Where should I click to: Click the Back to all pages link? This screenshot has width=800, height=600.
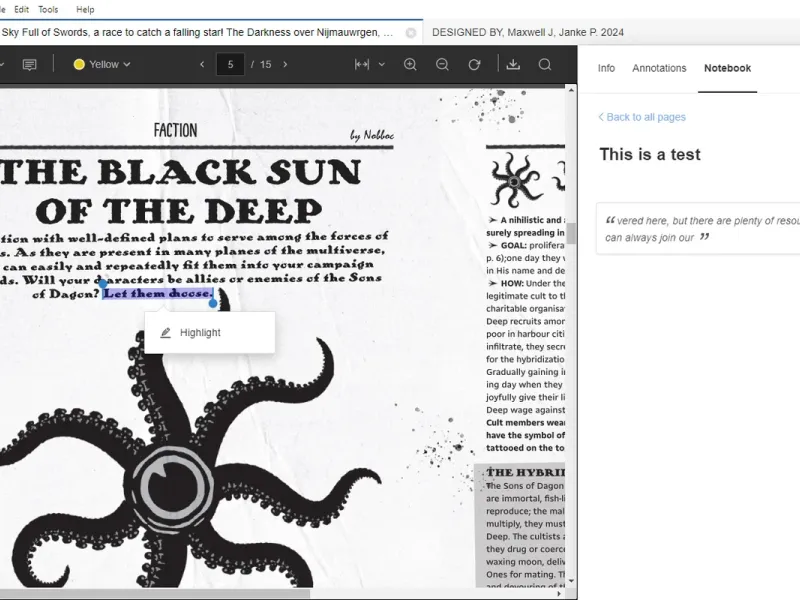(x=642, y=117)
